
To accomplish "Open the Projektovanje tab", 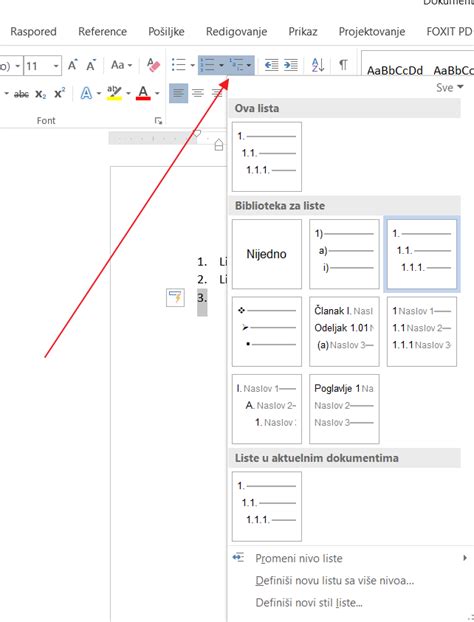I will (372, 32).
